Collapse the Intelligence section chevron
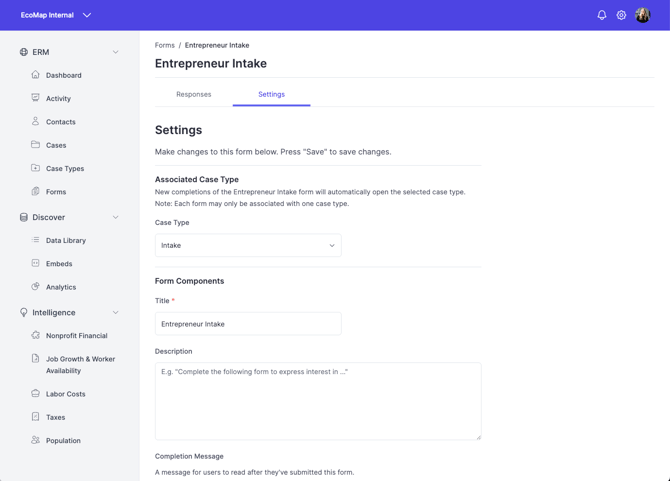 [115, 312]
